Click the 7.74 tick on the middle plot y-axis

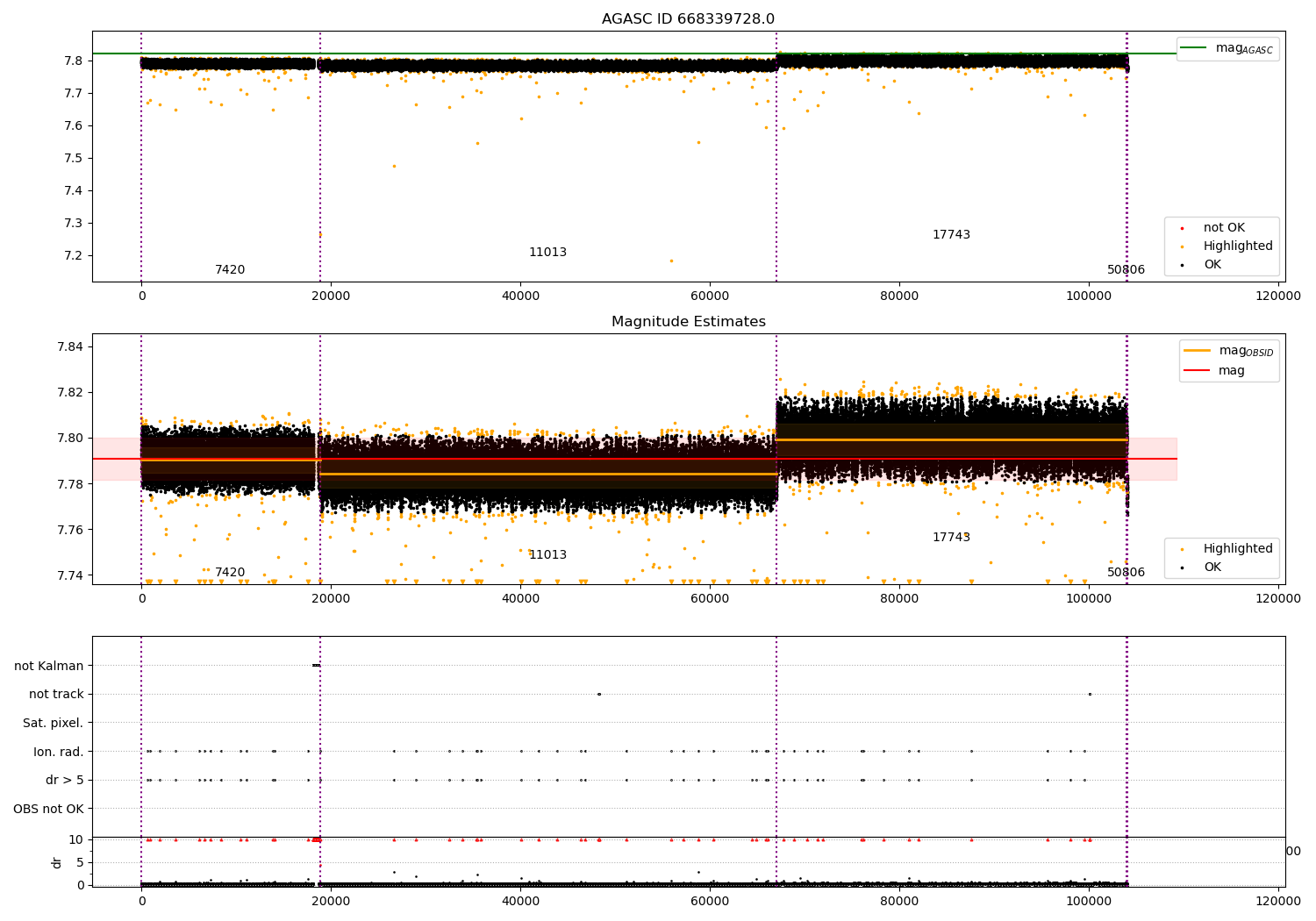[68, 576]
